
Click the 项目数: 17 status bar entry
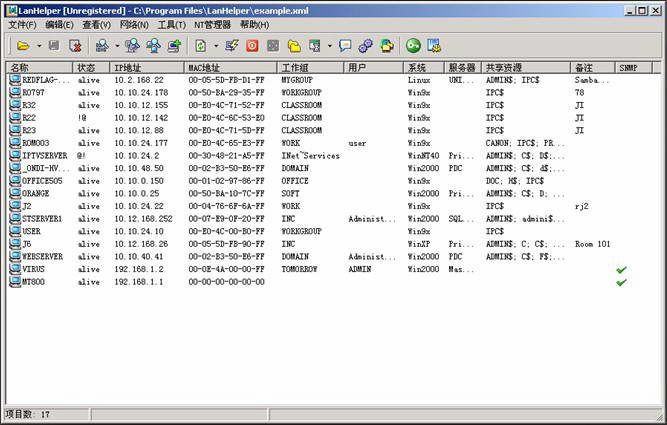point(28,414)
